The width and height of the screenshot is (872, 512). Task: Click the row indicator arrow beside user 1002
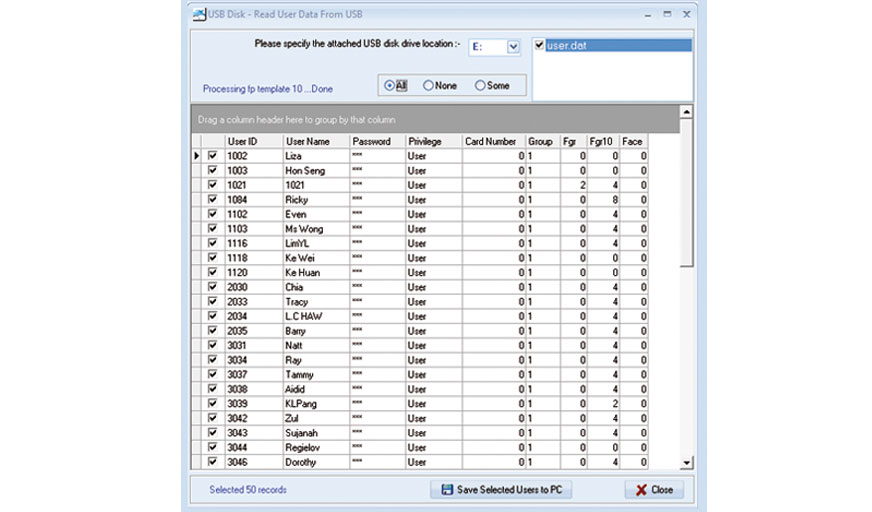(x=197, y=156)
